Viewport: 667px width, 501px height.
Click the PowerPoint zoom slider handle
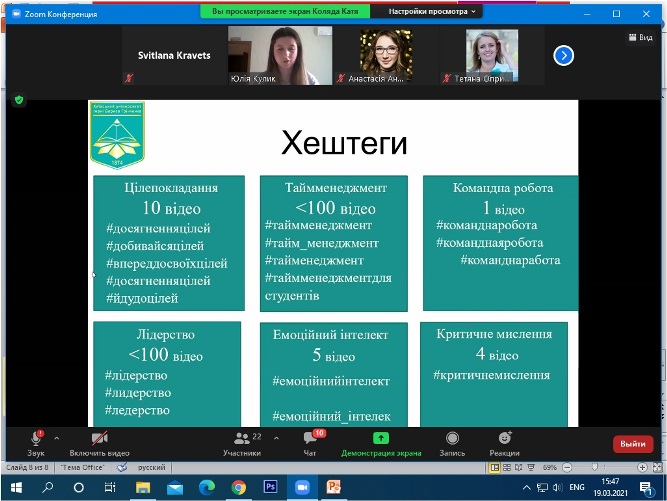pyautogui.click(x=595, y=467)
